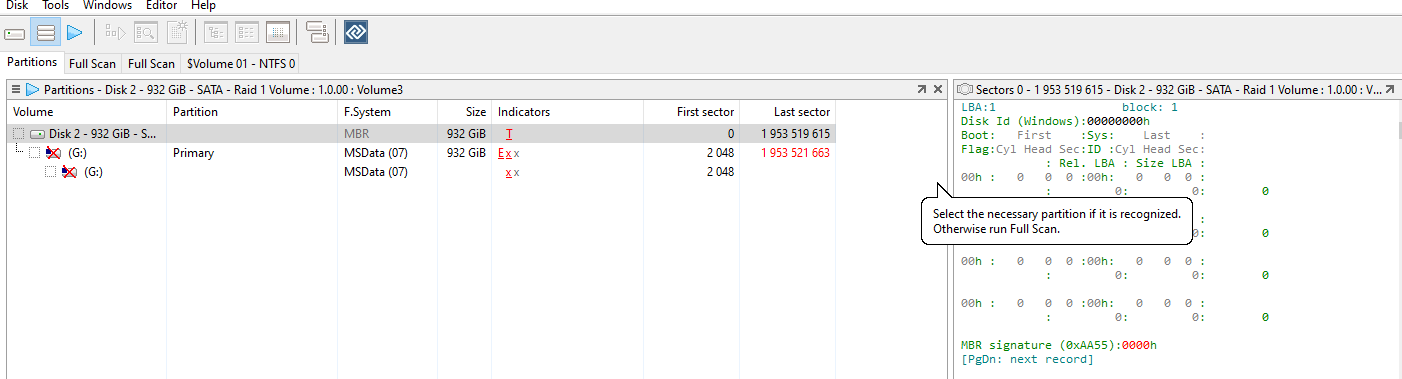Tick the checkbox for the nested (G:) volume

tap(50, 172)
